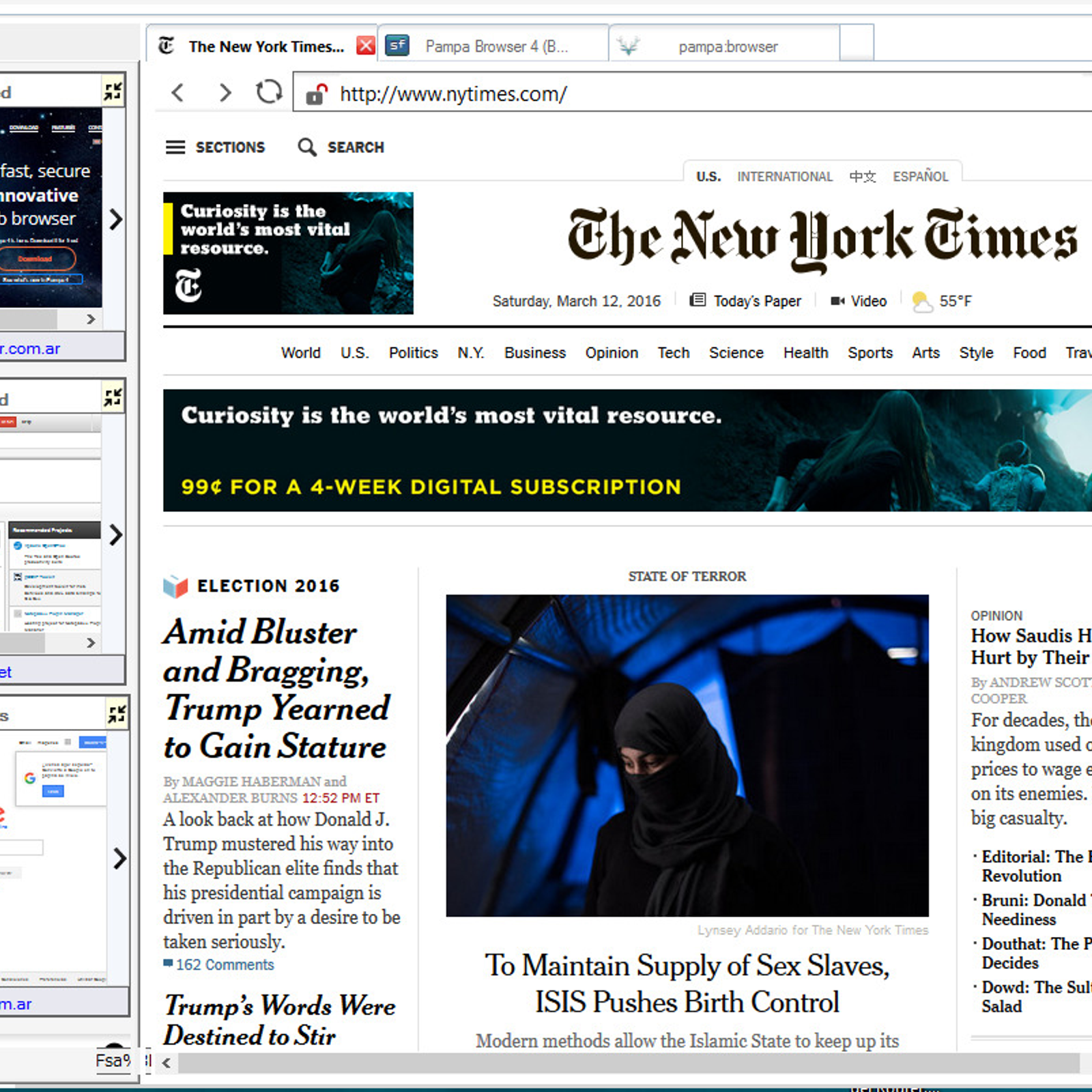1092x1092 pixels.
Task: Click the insecure padlock icon in address bar
Action: [317, 94]
